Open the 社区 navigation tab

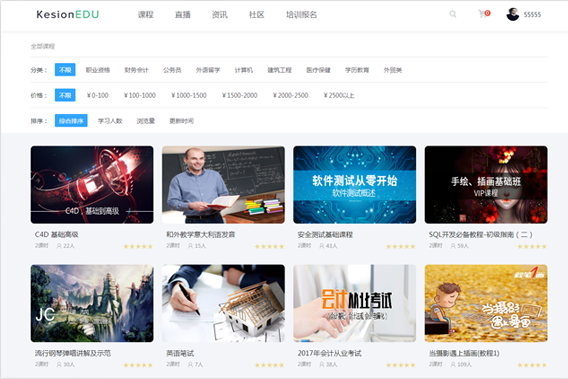(x=256, y=14)
